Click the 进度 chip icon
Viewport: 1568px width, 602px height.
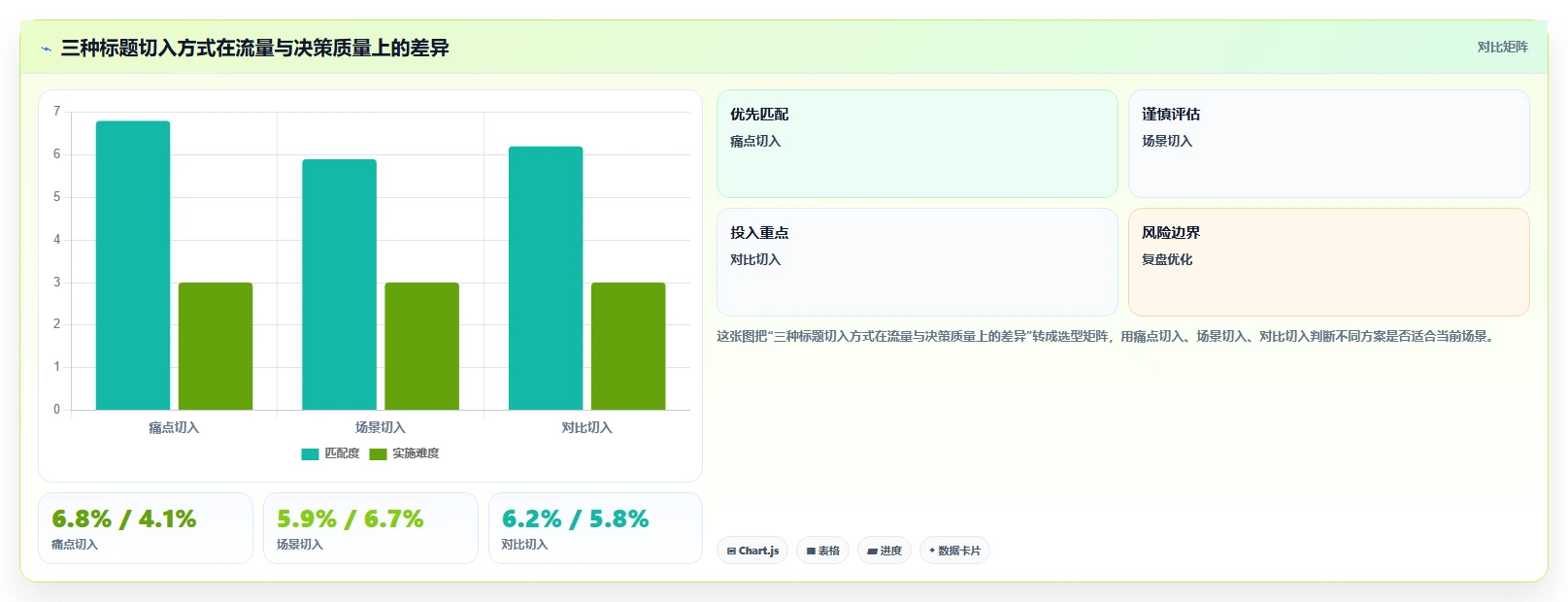coord(872,552)
